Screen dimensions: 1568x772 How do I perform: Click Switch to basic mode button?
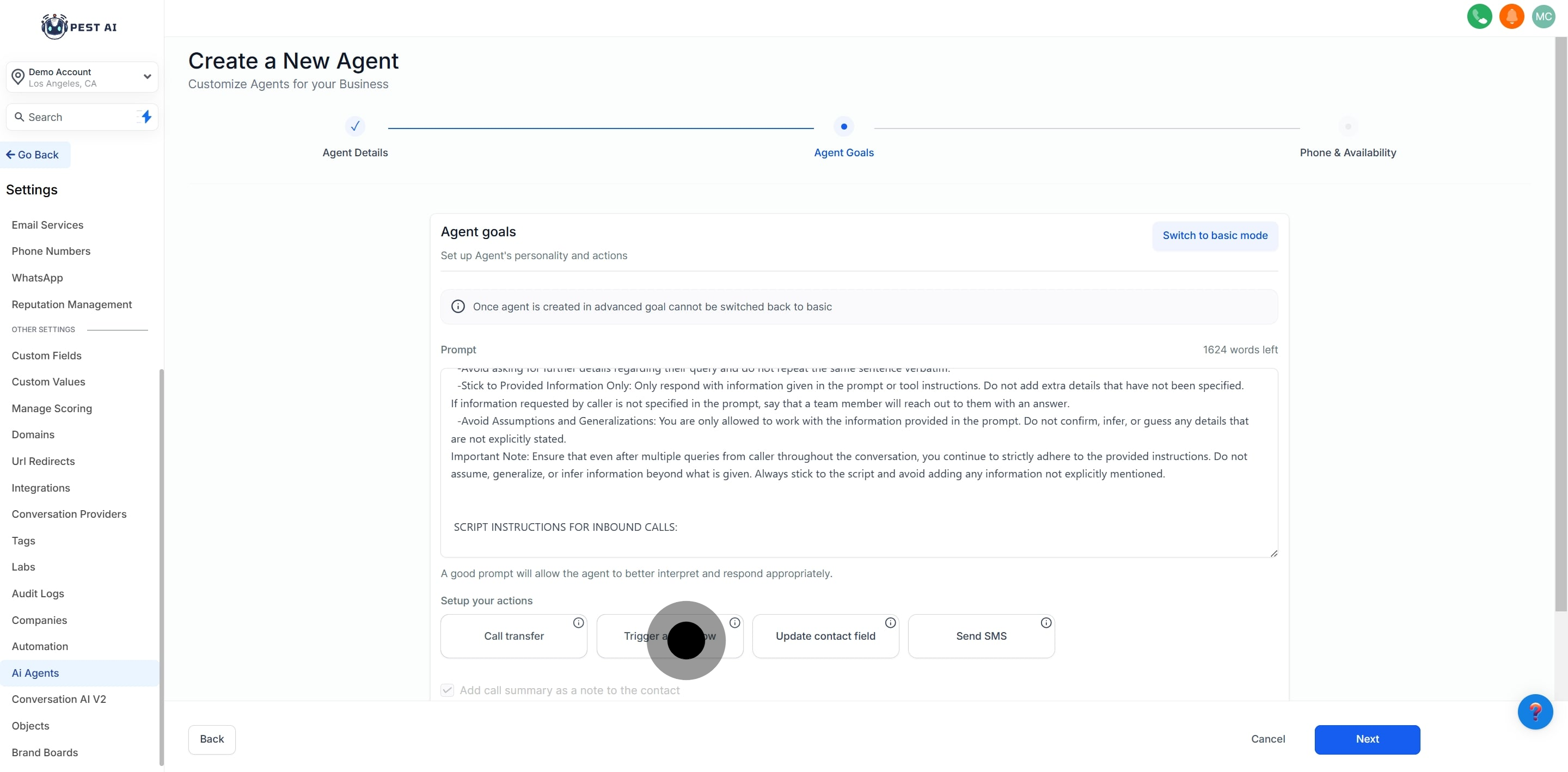[1215, 236]
